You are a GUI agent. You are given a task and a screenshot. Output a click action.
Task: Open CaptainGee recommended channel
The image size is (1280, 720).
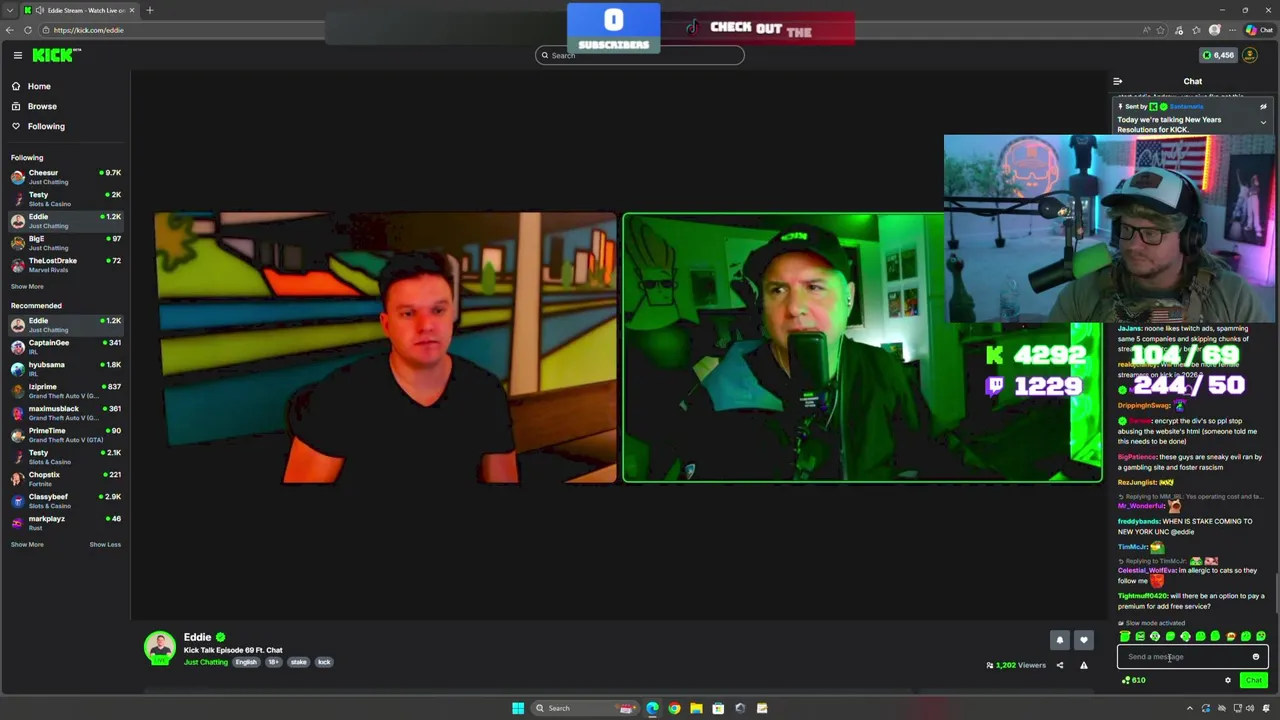(x=65, y=347)
